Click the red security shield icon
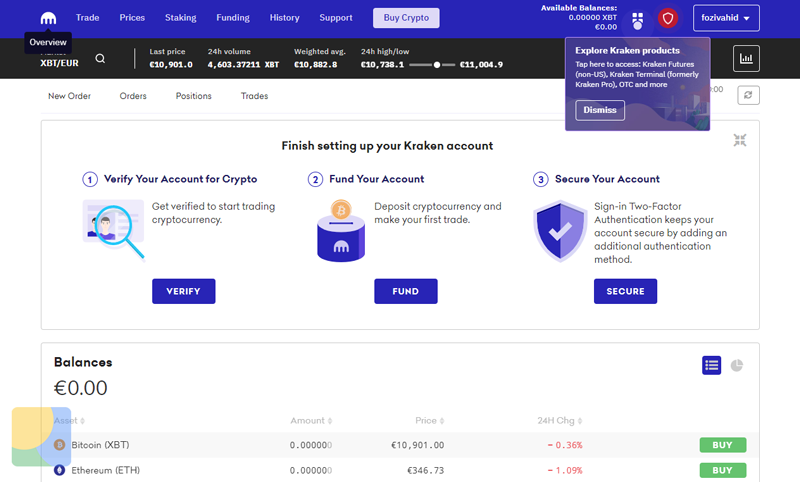Screen dimensions: 800x482 (x=667, y=18)
